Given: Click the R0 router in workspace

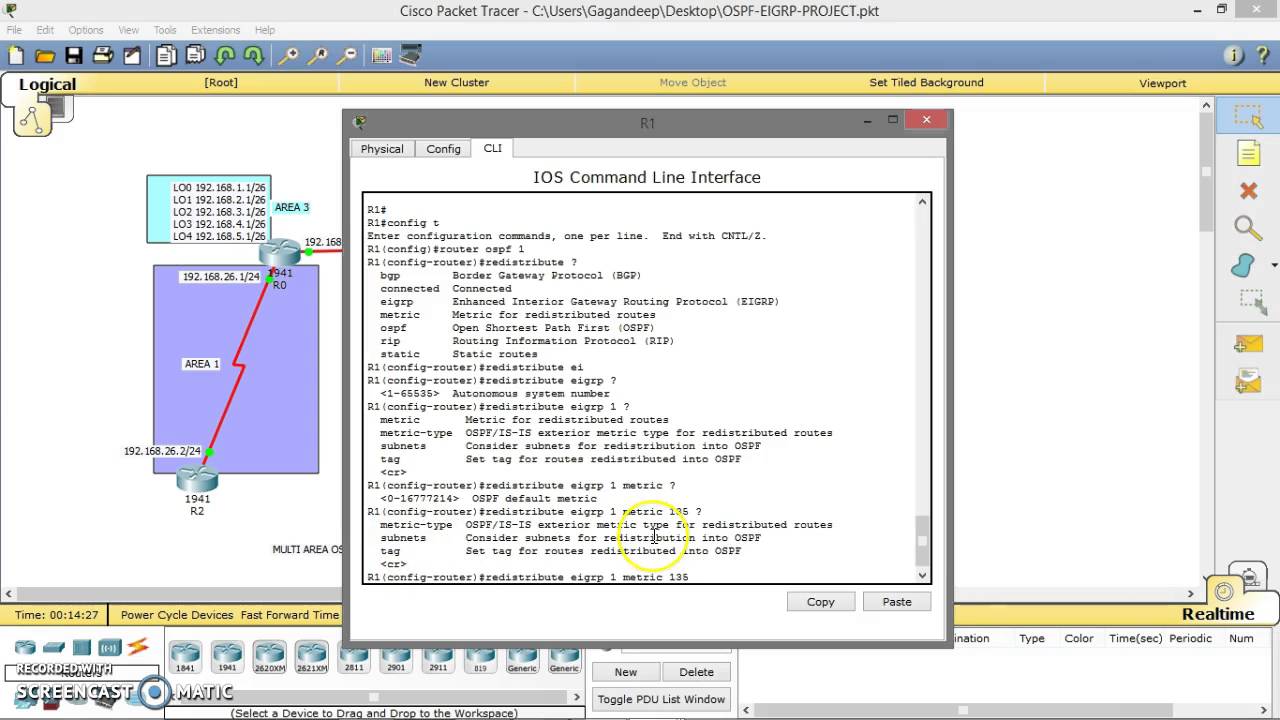Looking at the screenshot, I should click(x=279, y=254).
